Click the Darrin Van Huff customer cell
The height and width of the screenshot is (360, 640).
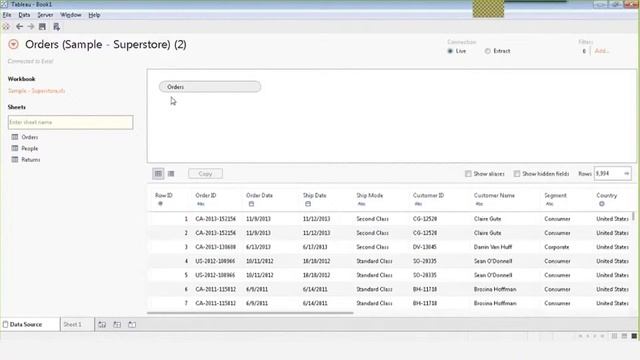493,247
